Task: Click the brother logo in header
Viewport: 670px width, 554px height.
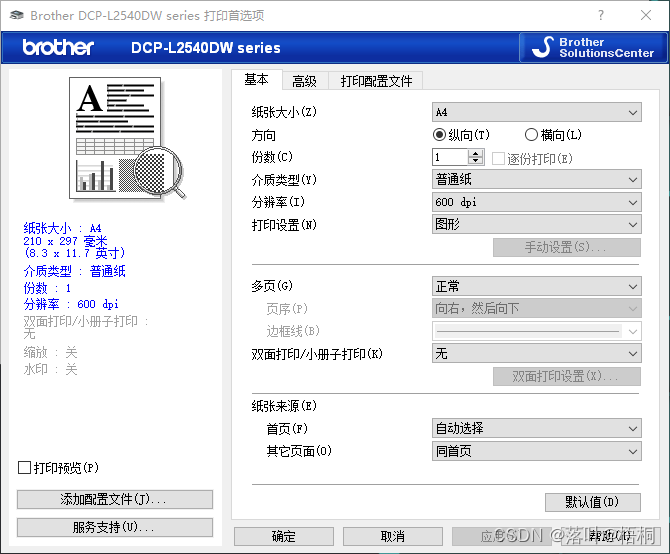Action: click(x=58, y=47)
